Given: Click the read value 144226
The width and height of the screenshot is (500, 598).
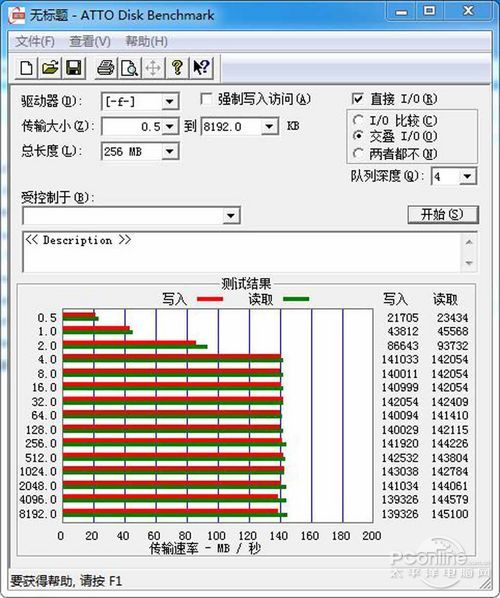Looking at the screenshot, I should click(450, 444).
